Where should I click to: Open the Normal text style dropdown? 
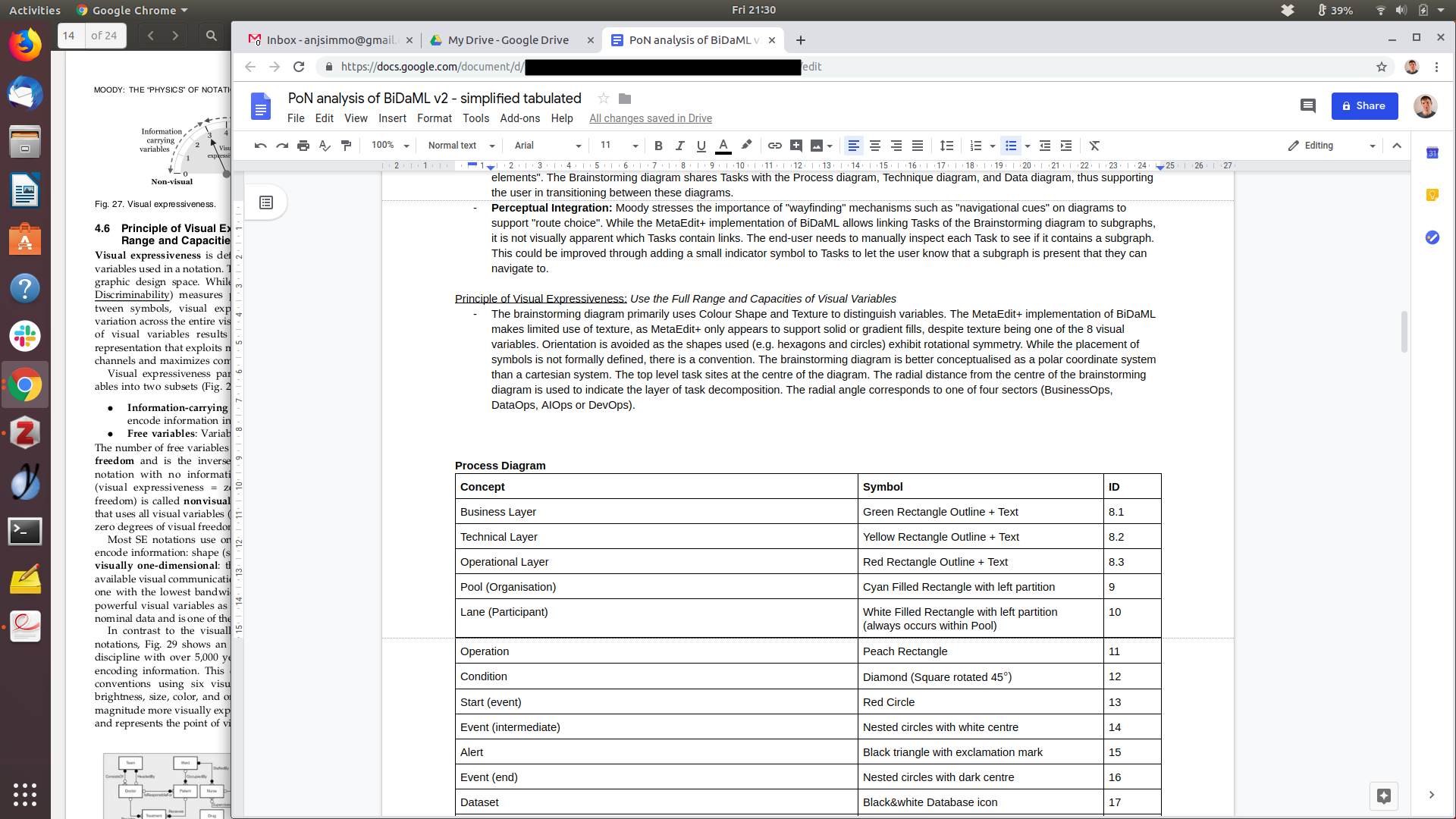point(460,146)
